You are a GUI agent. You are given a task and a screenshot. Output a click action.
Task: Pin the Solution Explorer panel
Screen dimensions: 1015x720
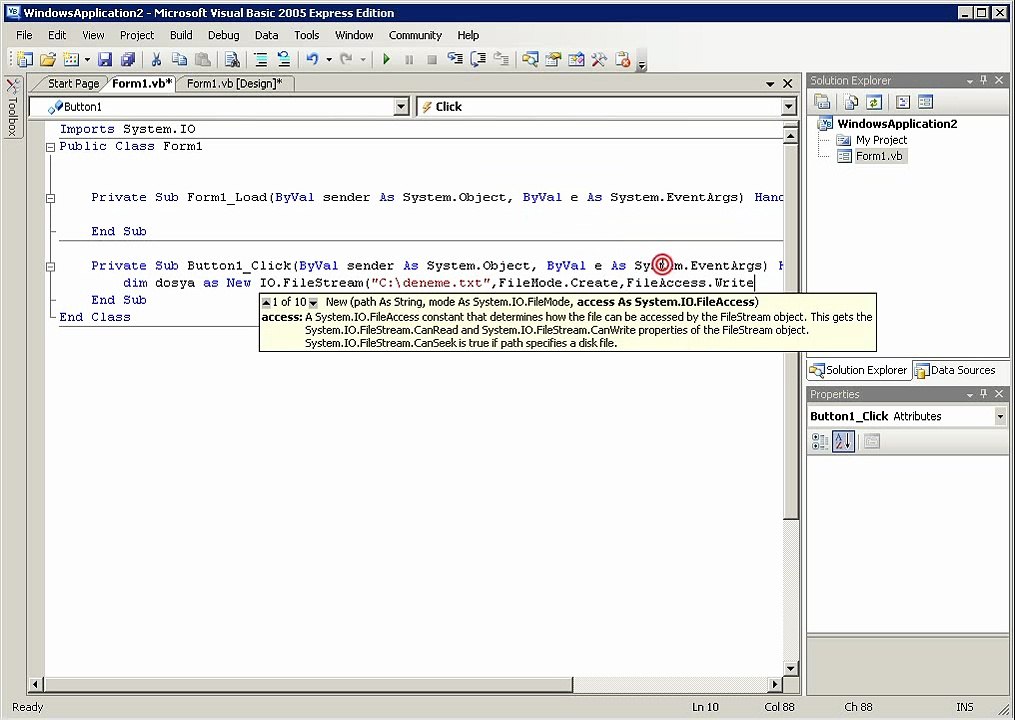(x=984, y=80)
